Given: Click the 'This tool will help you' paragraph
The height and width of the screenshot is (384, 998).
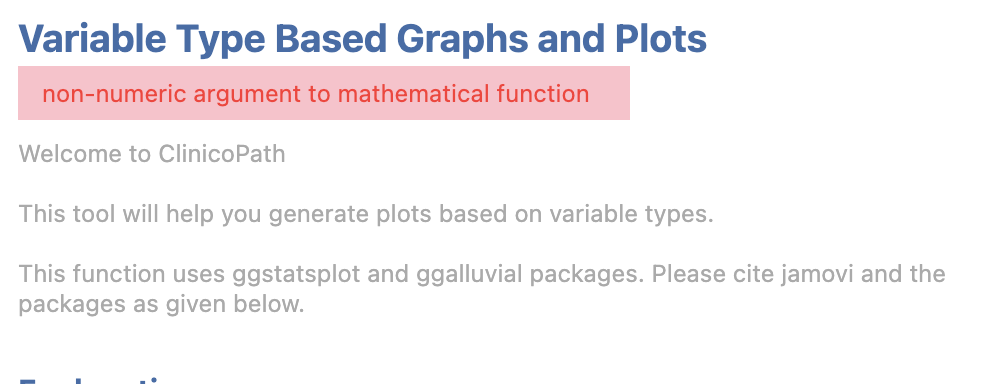Looking at the screenshot, I should pos(366,214).
